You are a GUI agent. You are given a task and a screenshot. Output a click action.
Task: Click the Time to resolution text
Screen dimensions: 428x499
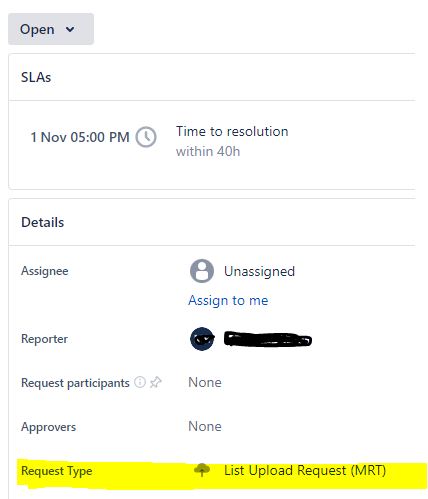(x=232, y=131)
